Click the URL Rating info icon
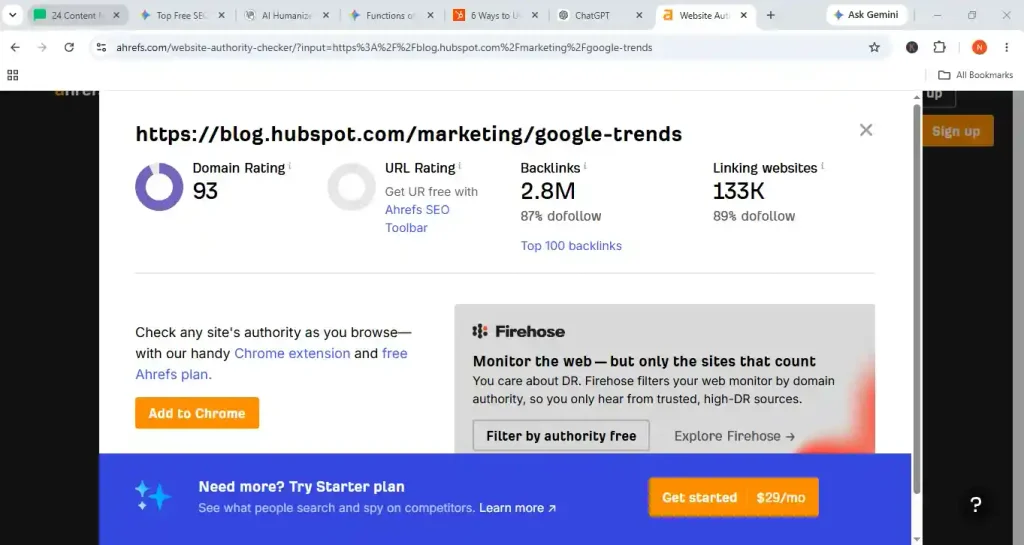Image resolution: width=1024 pixels, height=545 pixels. click(460, 166)
